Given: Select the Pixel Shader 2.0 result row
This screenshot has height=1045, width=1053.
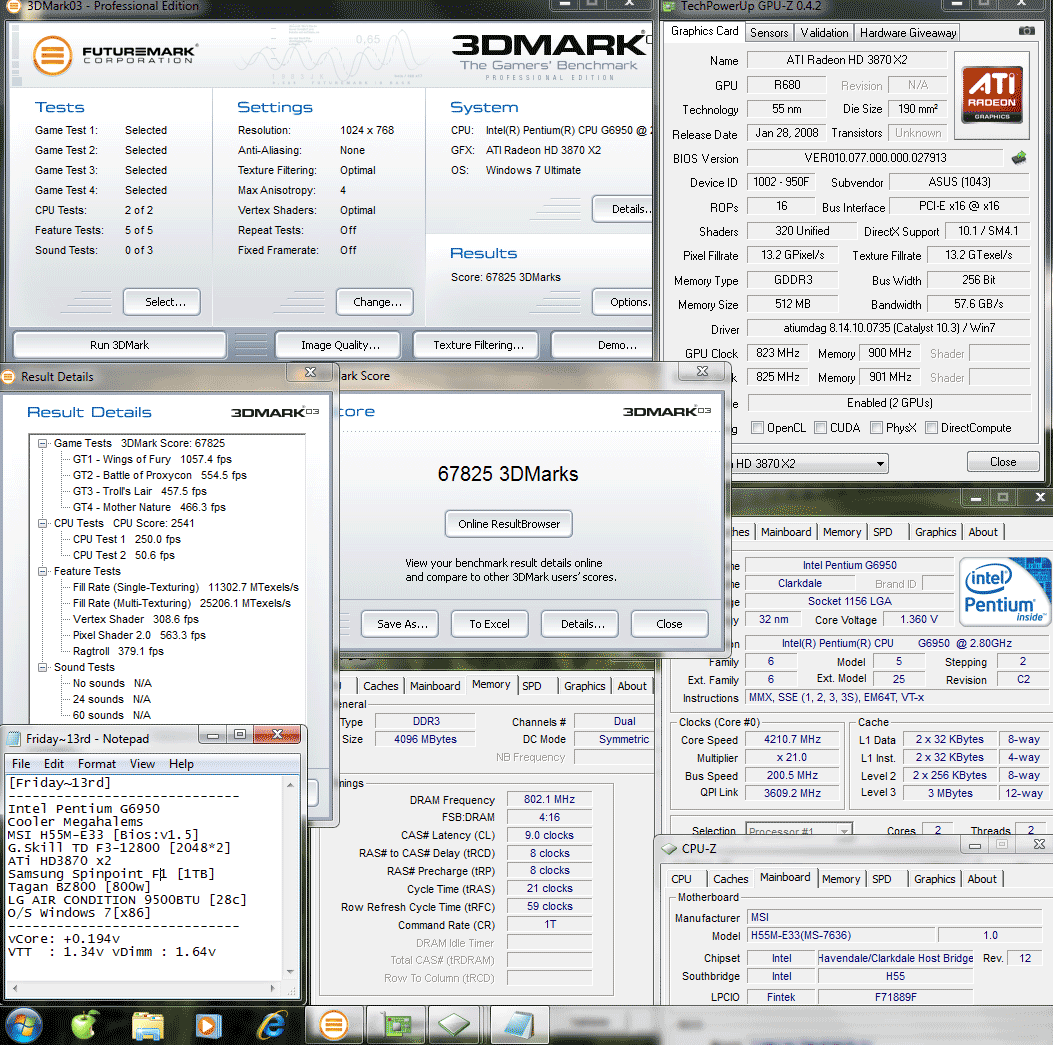Looking at the screenshot, I should click(x=139, y=635).
